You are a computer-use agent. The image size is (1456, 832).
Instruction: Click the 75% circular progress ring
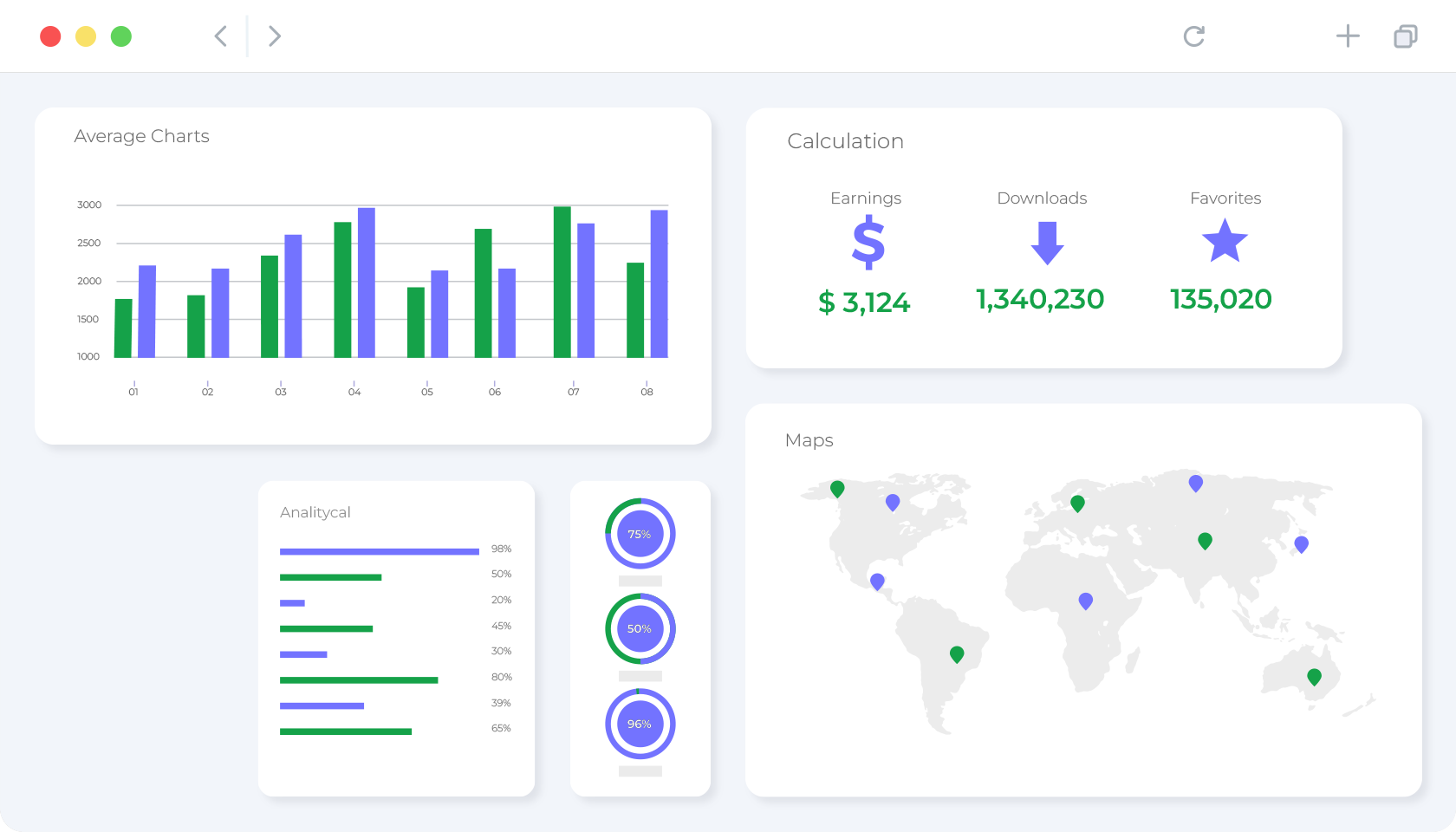click(x=640, y=534)
